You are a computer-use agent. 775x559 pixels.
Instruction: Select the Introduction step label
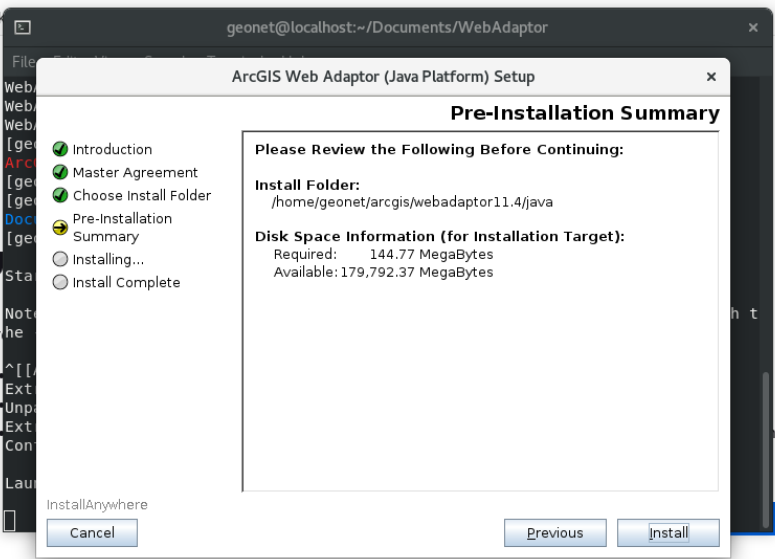coord(112,149)
